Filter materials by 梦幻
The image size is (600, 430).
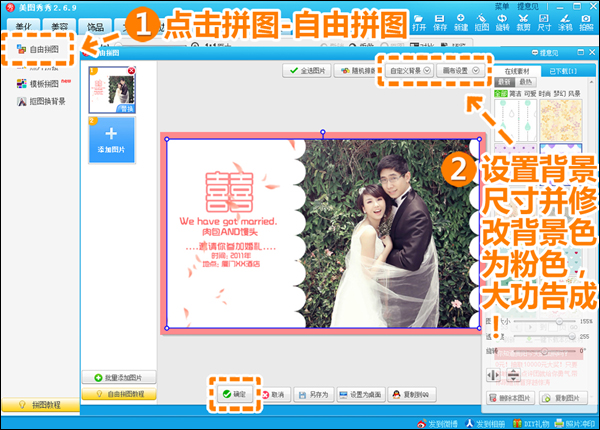(x=559, y=93)
